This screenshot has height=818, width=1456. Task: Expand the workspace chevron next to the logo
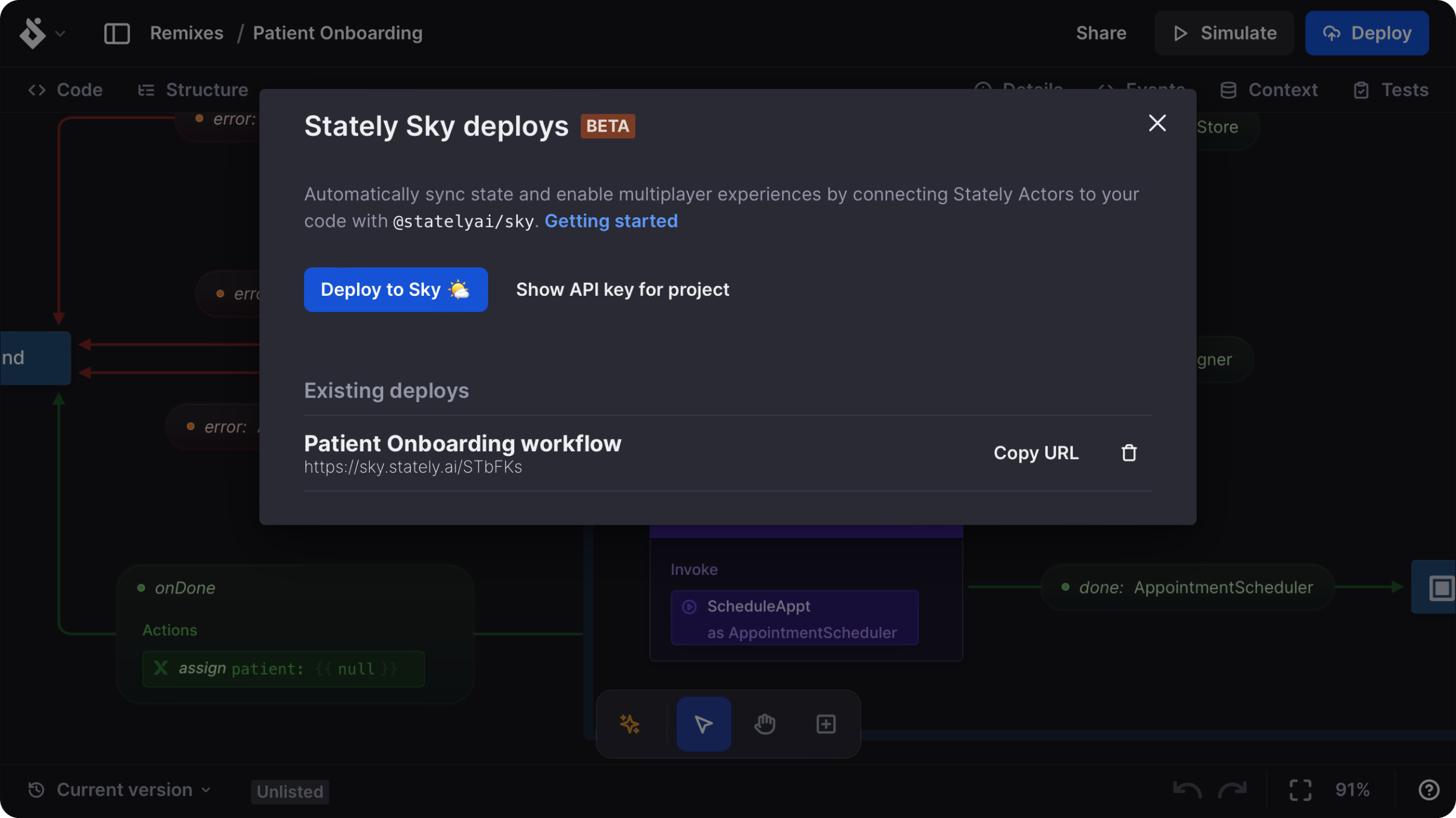point(60,33)
